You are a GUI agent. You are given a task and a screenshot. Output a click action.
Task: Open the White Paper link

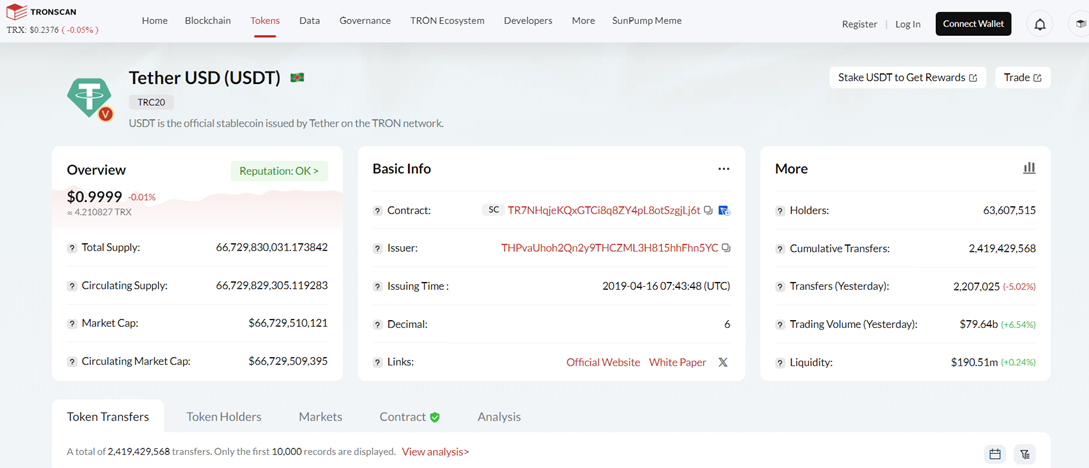coord(677,362)
